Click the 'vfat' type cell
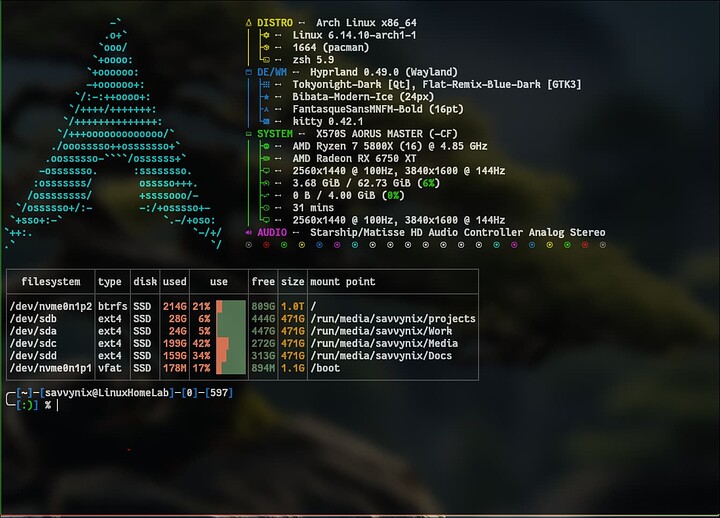720x518 pixels. [x=110, y=368]
